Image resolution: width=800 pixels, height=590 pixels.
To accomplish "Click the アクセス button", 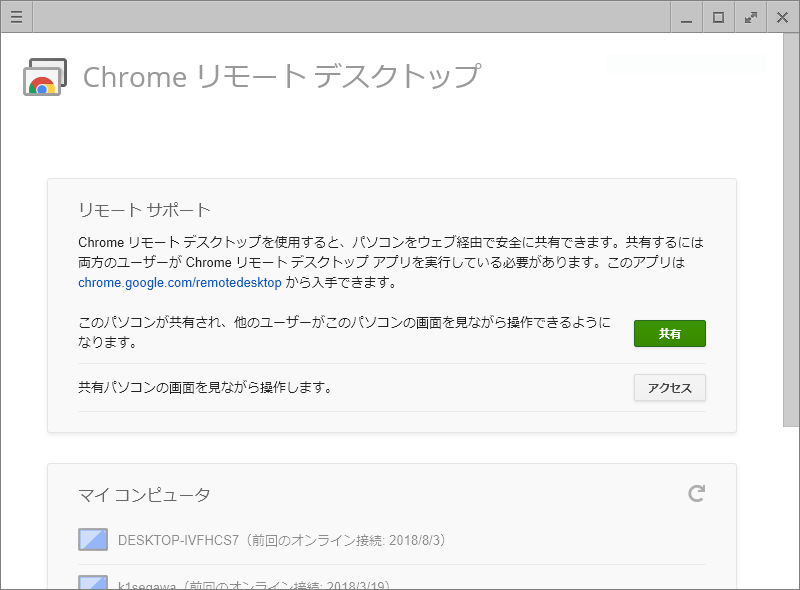I will (x=669, y=388).
